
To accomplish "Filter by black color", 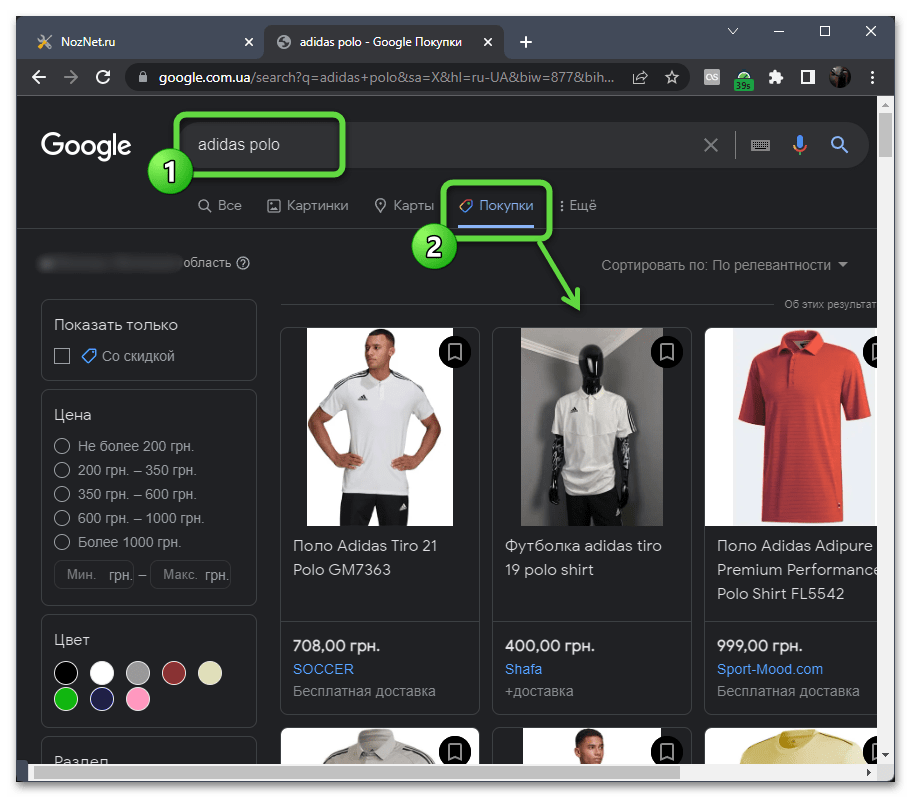I will click(66, 673).
